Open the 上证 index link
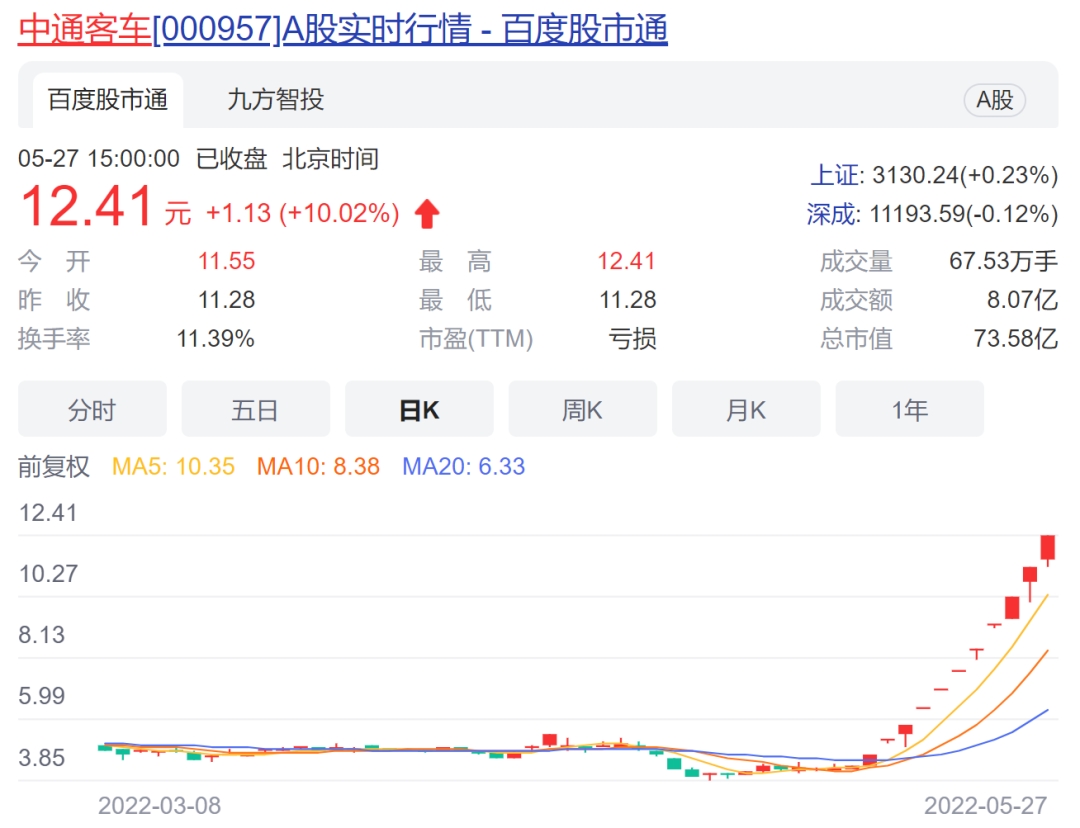 pos(834,176)
